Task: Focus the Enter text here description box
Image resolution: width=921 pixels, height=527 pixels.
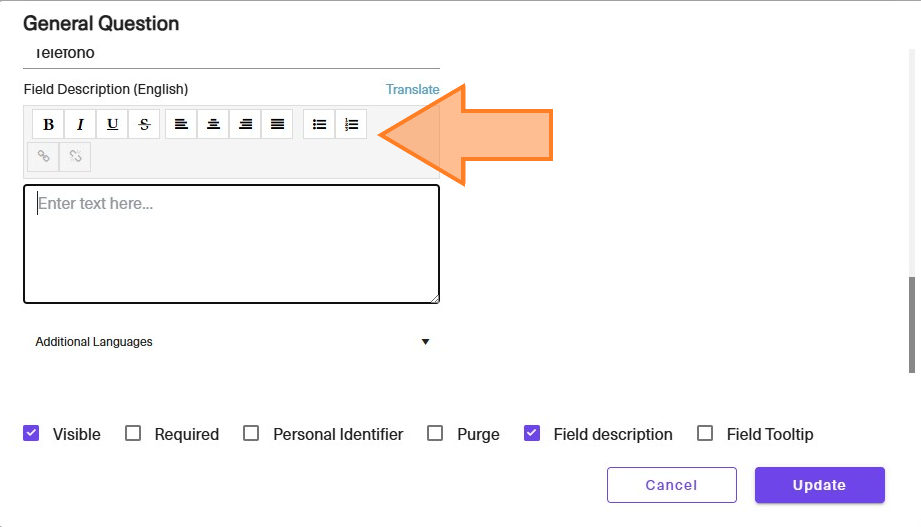Action: point(231,244)
